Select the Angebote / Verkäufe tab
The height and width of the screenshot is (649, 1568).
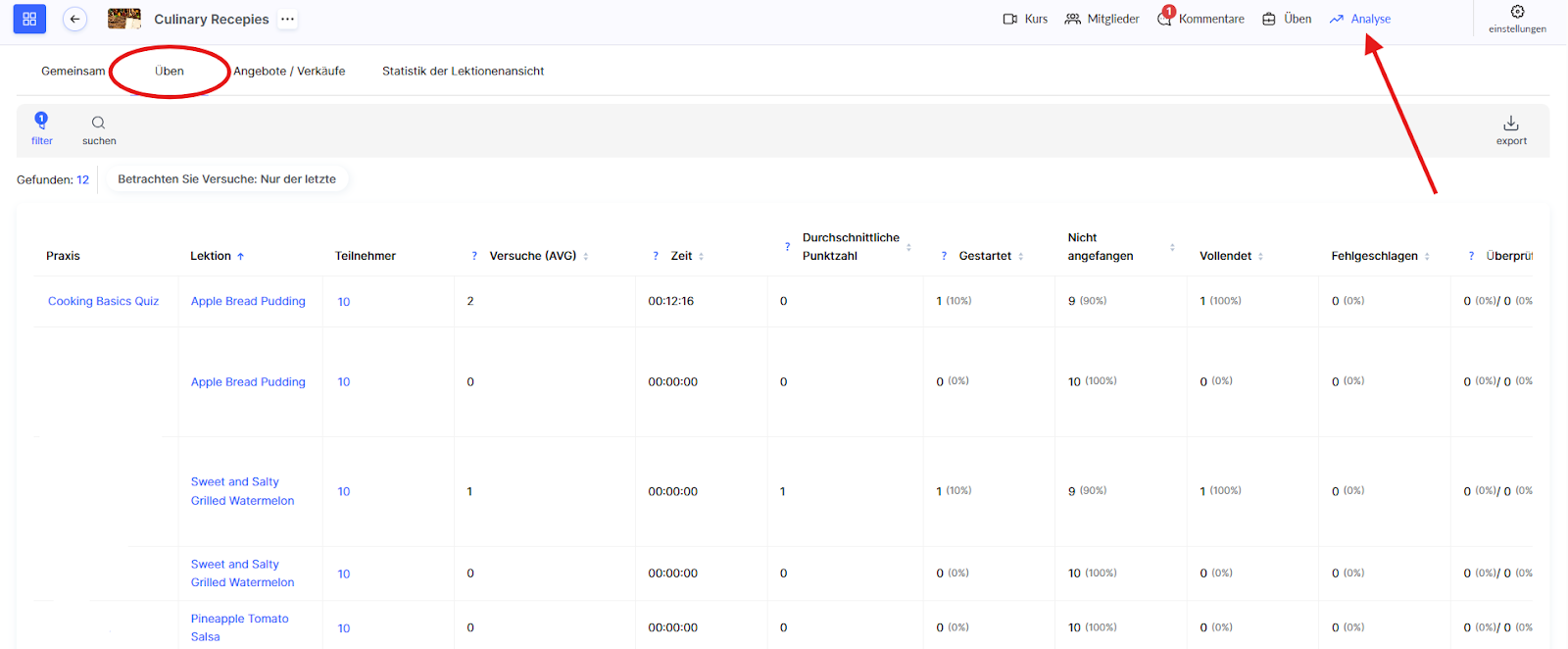point(289,71)
